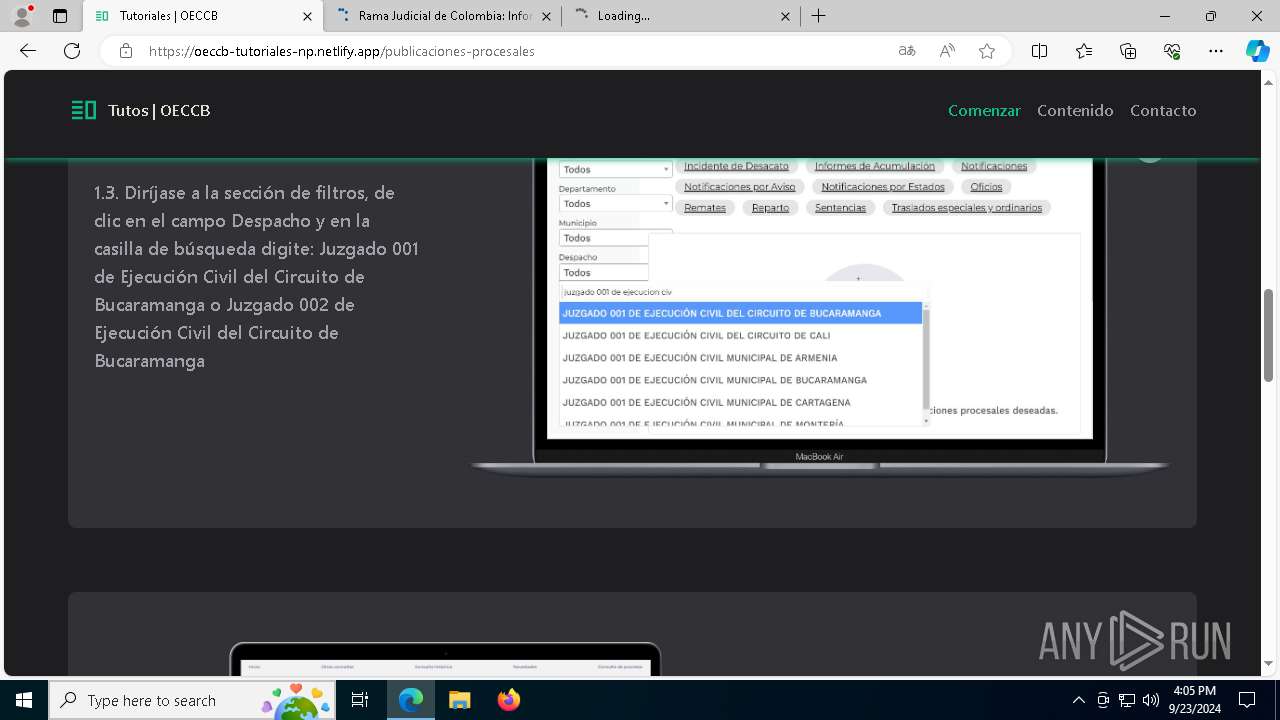
Task: Expand the Departamento Todos dropdown
Action: [615, 203]
